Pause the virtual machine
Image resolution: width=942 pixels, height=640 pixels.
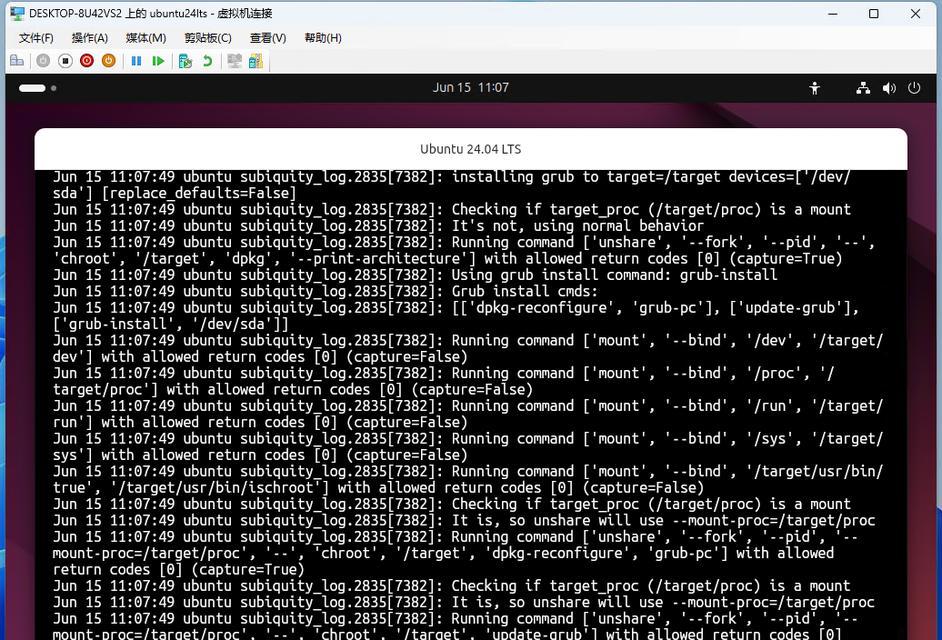[136, 61]
